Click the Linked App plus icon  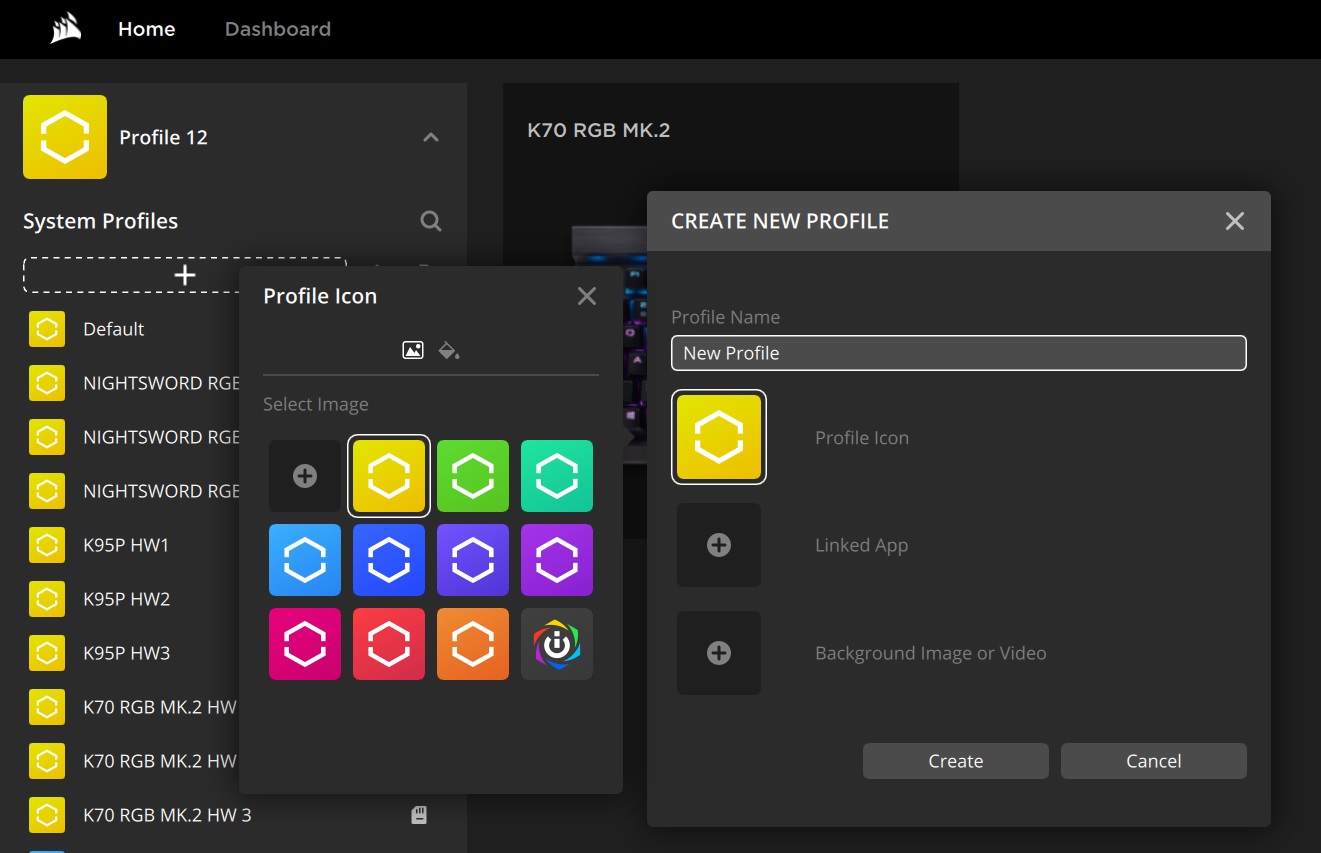(719, 545)
